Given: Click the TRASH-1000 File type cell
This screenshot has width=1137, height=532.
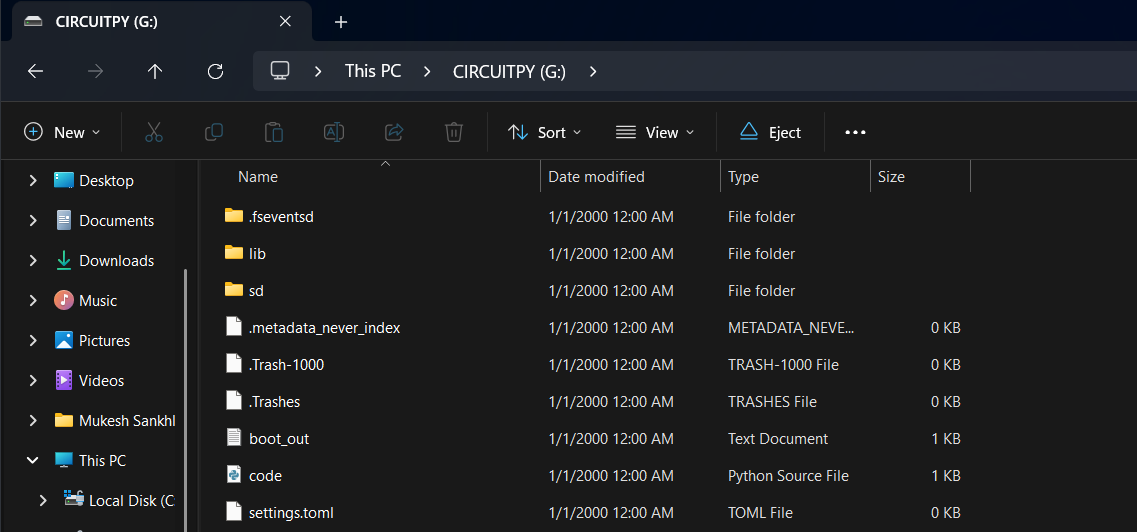Looking at the screenshot, I should tap(783, 365).
